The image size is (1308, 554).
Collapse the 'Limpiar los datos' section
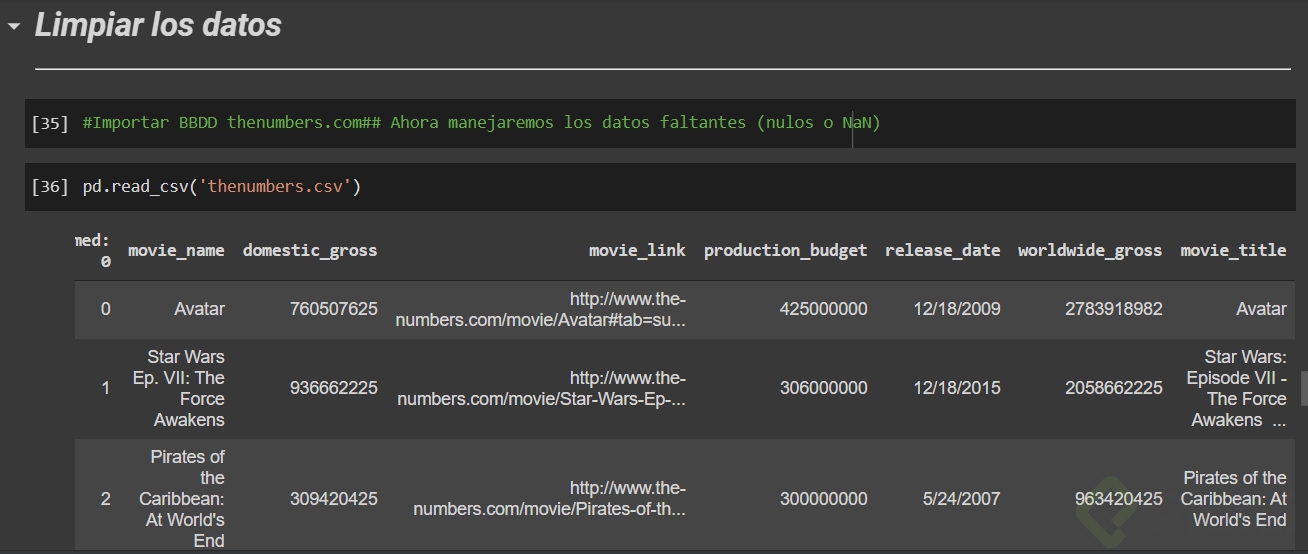[14, 27]
